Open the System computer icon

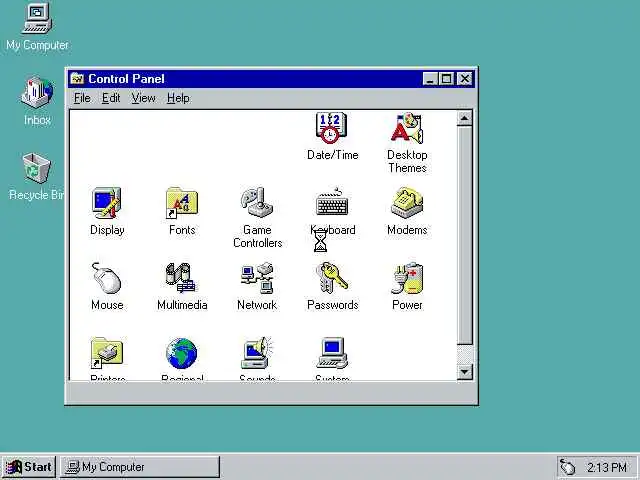[332, 353]
